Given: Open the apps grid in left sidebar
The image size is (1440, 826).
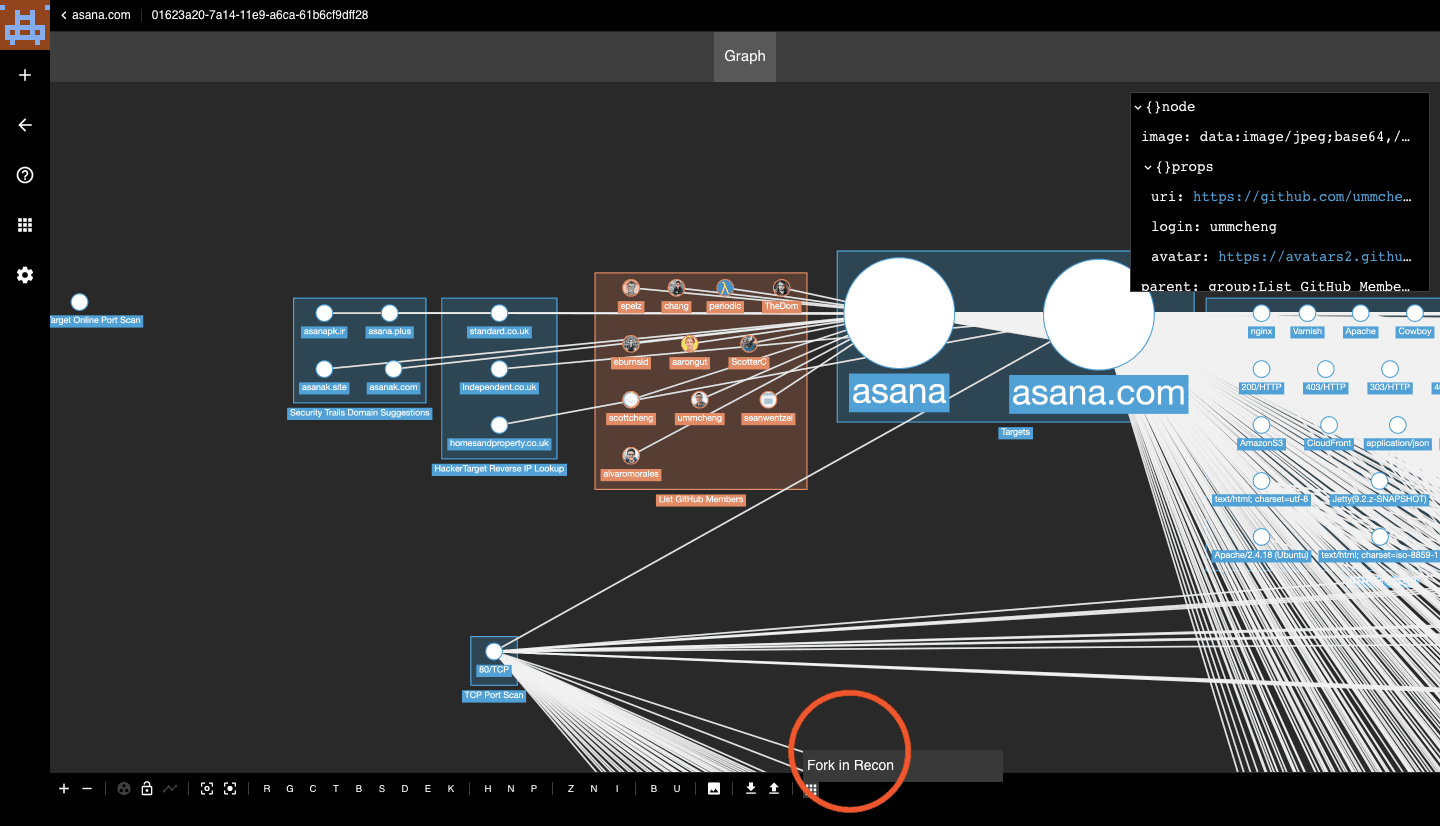Looking at the screenshot, I should coord(25,225).
